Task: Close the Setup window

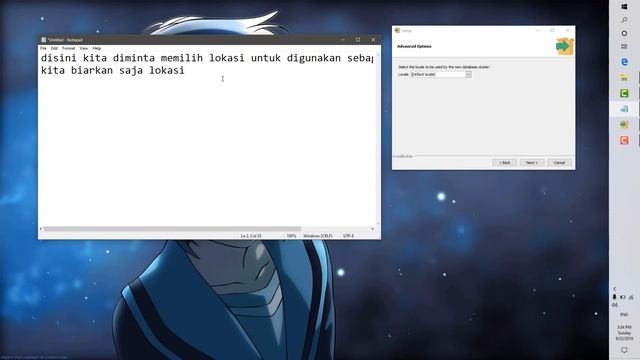Action: pyautogui.click(x=567, y=31)
